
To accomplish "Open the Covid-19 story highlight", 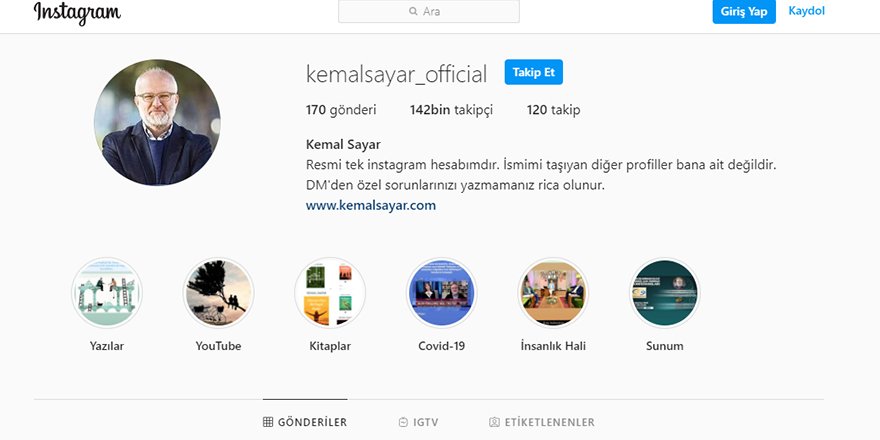I will pos(441,293).
